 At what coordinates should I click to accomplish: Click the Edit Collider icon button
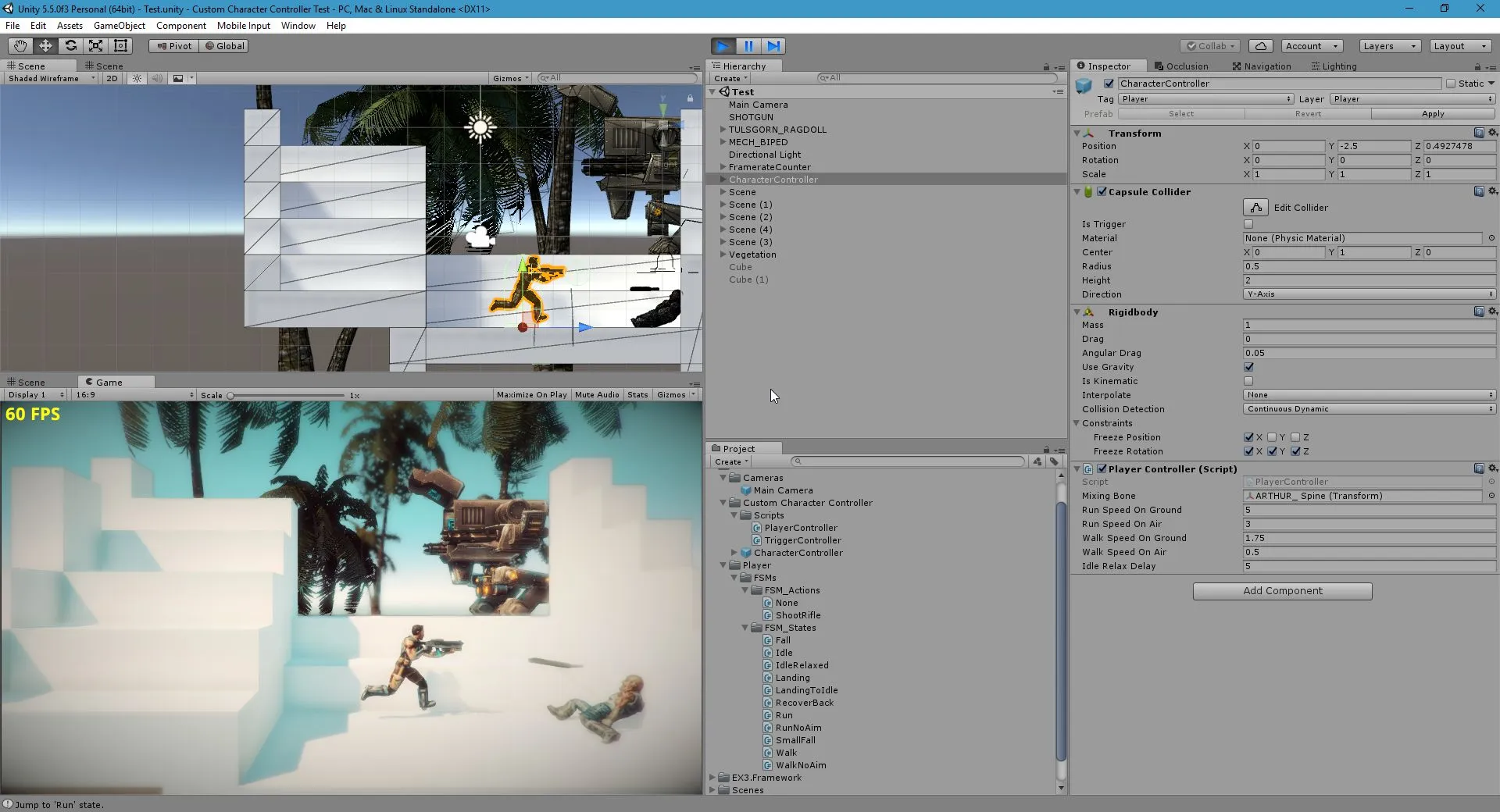point(1255,208)
